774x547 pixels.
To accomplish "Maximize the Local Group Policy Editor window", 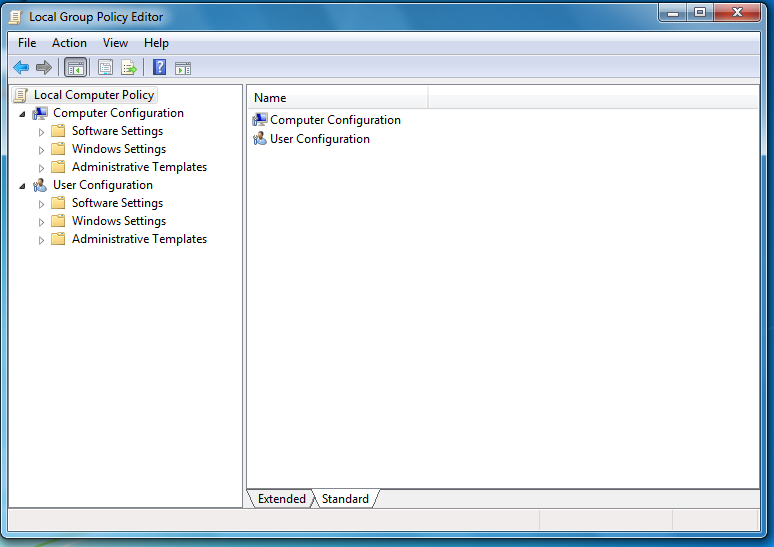I will (x=700, y=12).
